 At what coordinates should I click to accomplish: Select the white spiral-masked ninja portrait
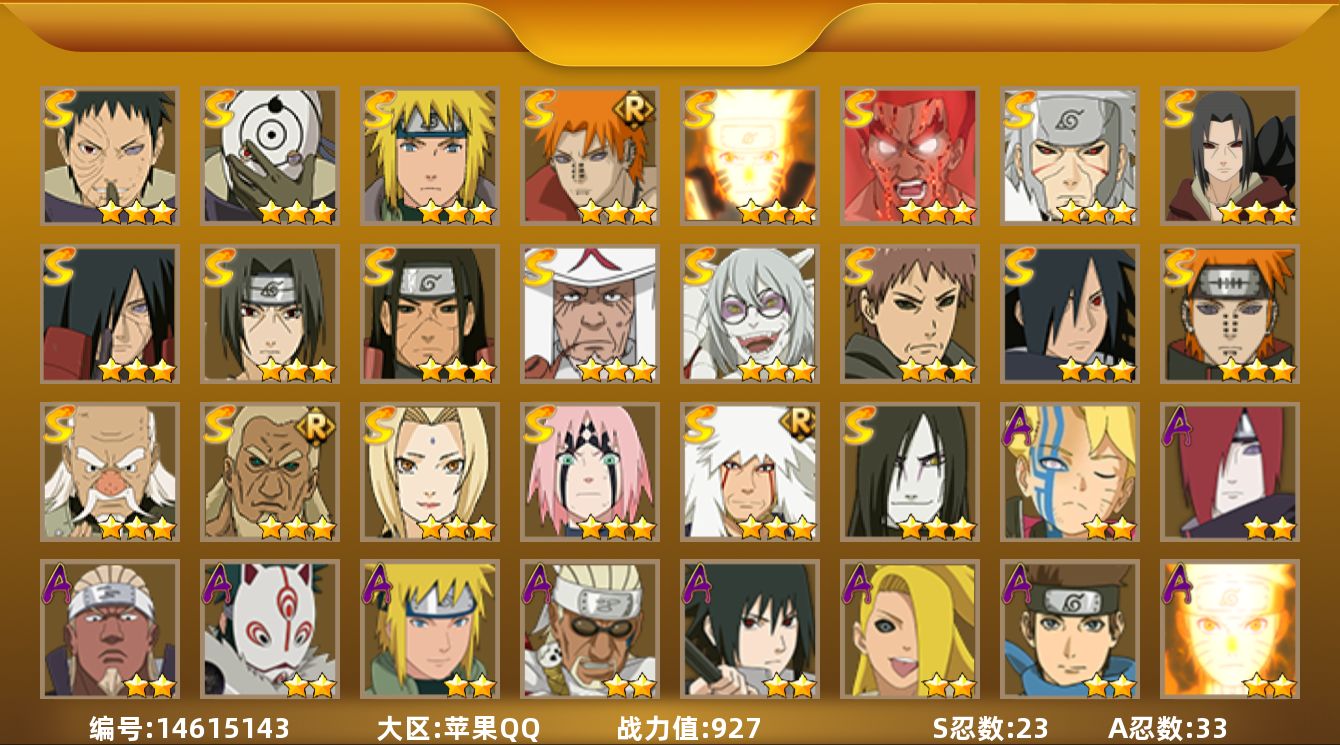click(270, 155)
